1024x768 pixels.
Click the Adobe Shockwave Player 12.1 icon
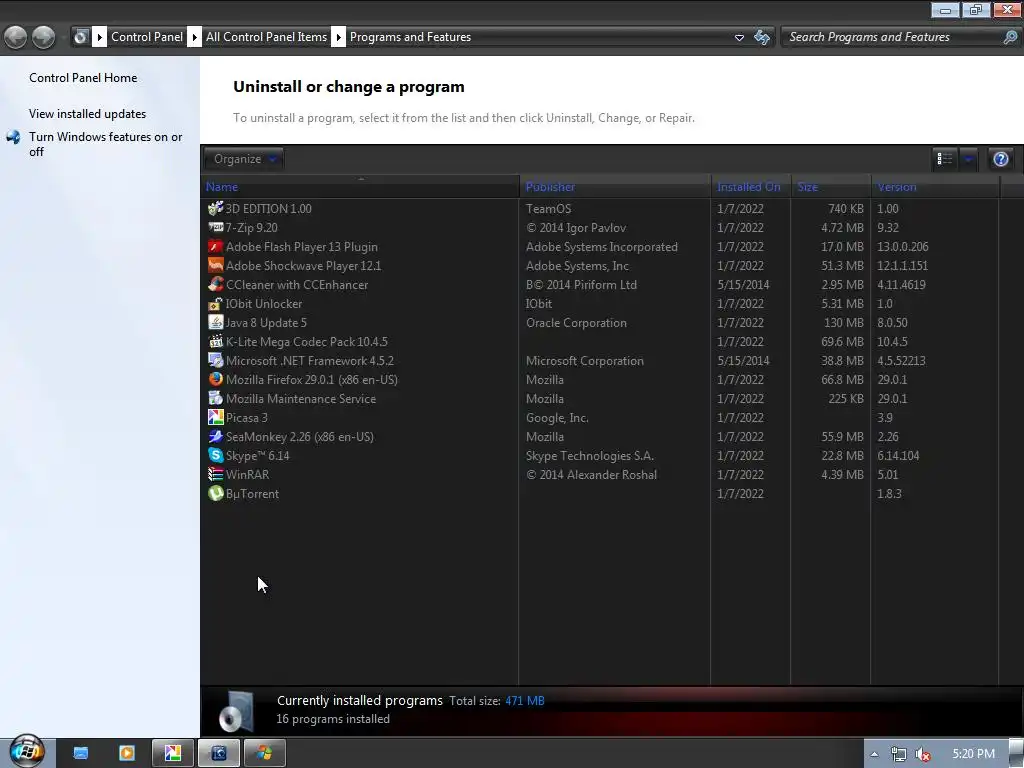tap(216, 265)
